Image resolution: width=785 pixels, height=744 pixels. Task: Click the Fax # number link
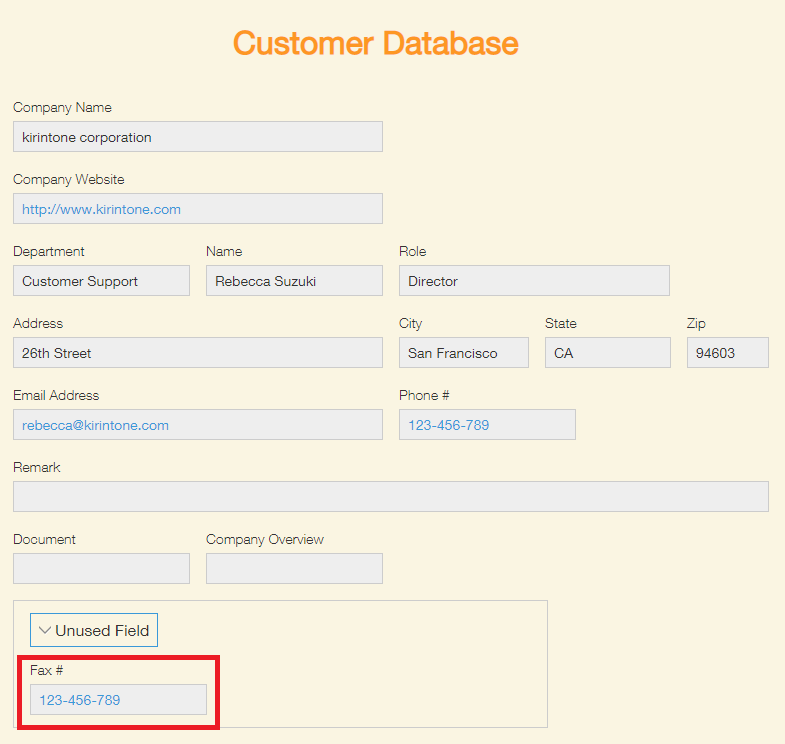click(79, 700)
